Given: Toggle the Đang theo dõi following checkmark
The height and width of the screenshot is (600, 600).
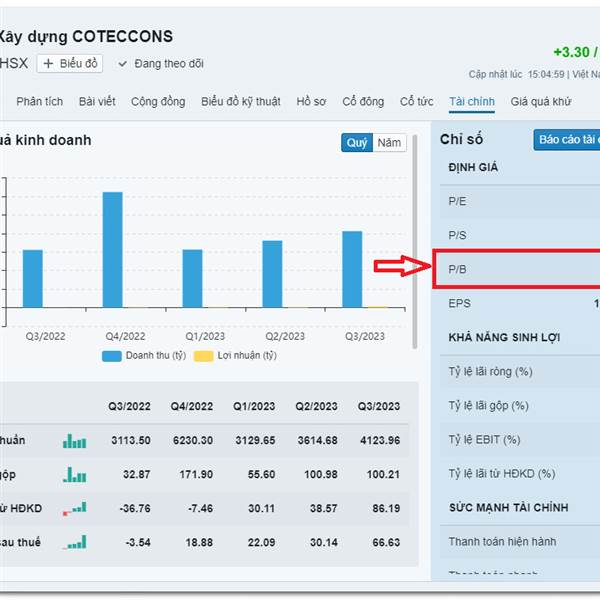Looking at the screenshot, I should tap(122, 64).
